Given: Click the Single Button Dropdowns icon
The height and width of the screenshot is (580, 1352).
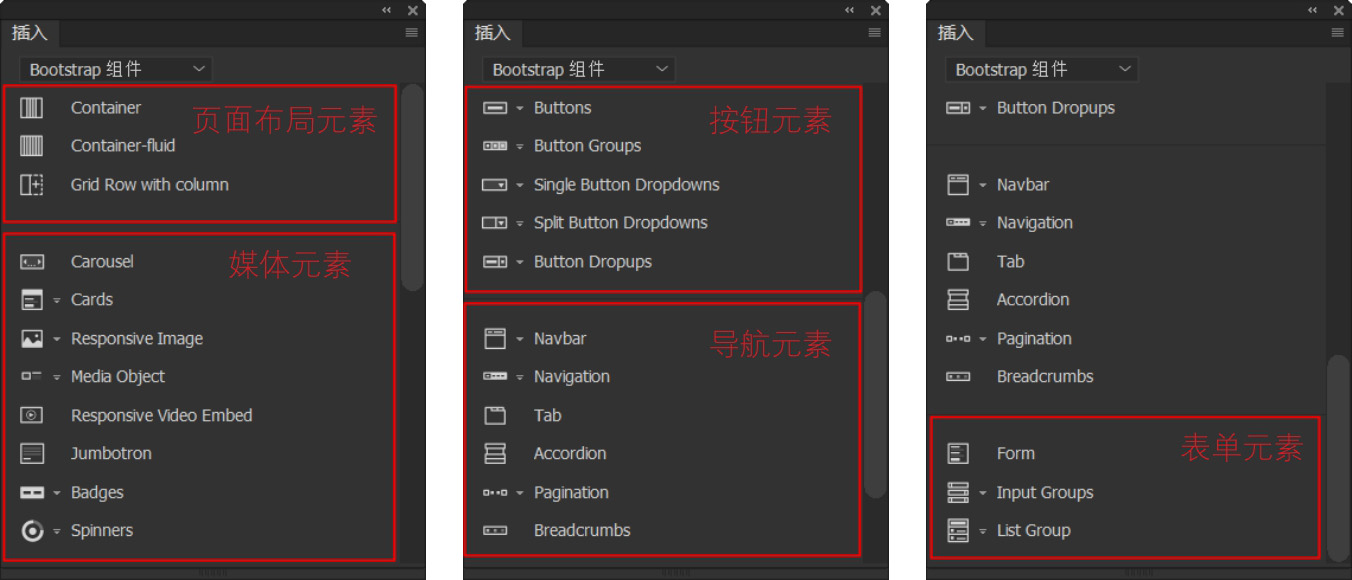Looking at the screenshot, I should (x=495, y=185).
